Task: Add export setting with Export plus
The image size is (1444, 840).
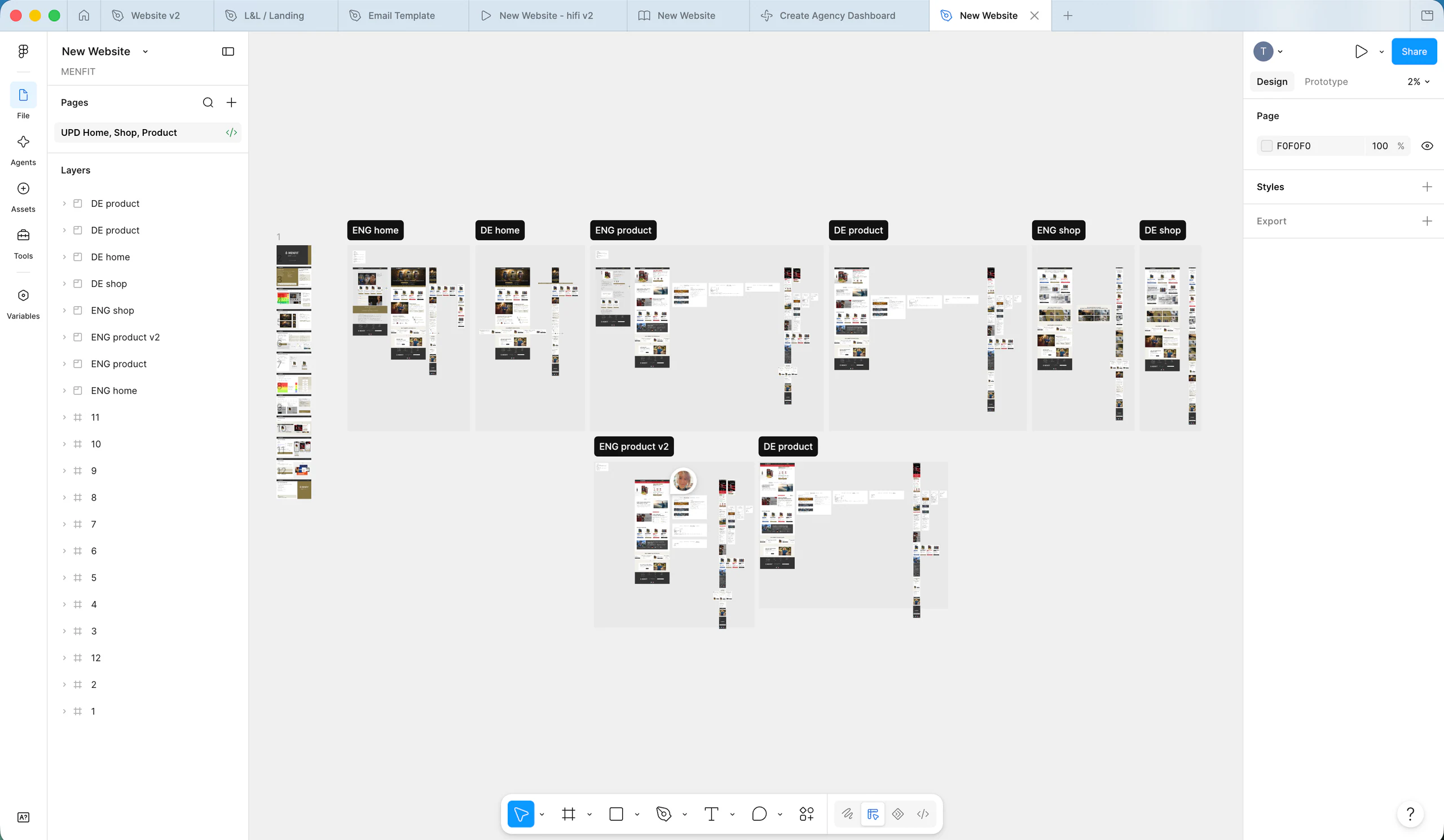Action: pyautogui.click(x=1427, y=221)
